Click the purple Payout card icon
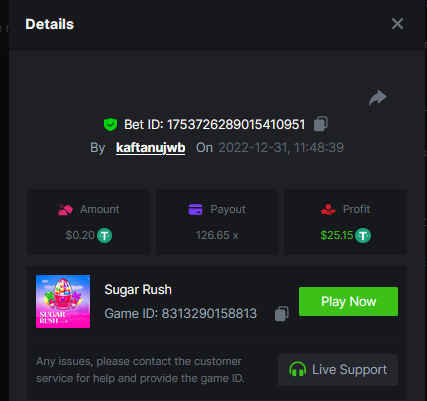Screen dimensions: 427x401 click(195, 210)
